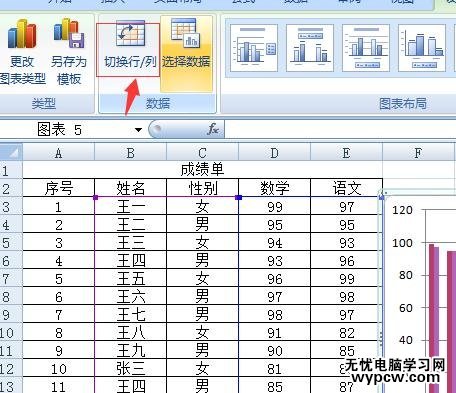Select column B header

tap(130, 153)
